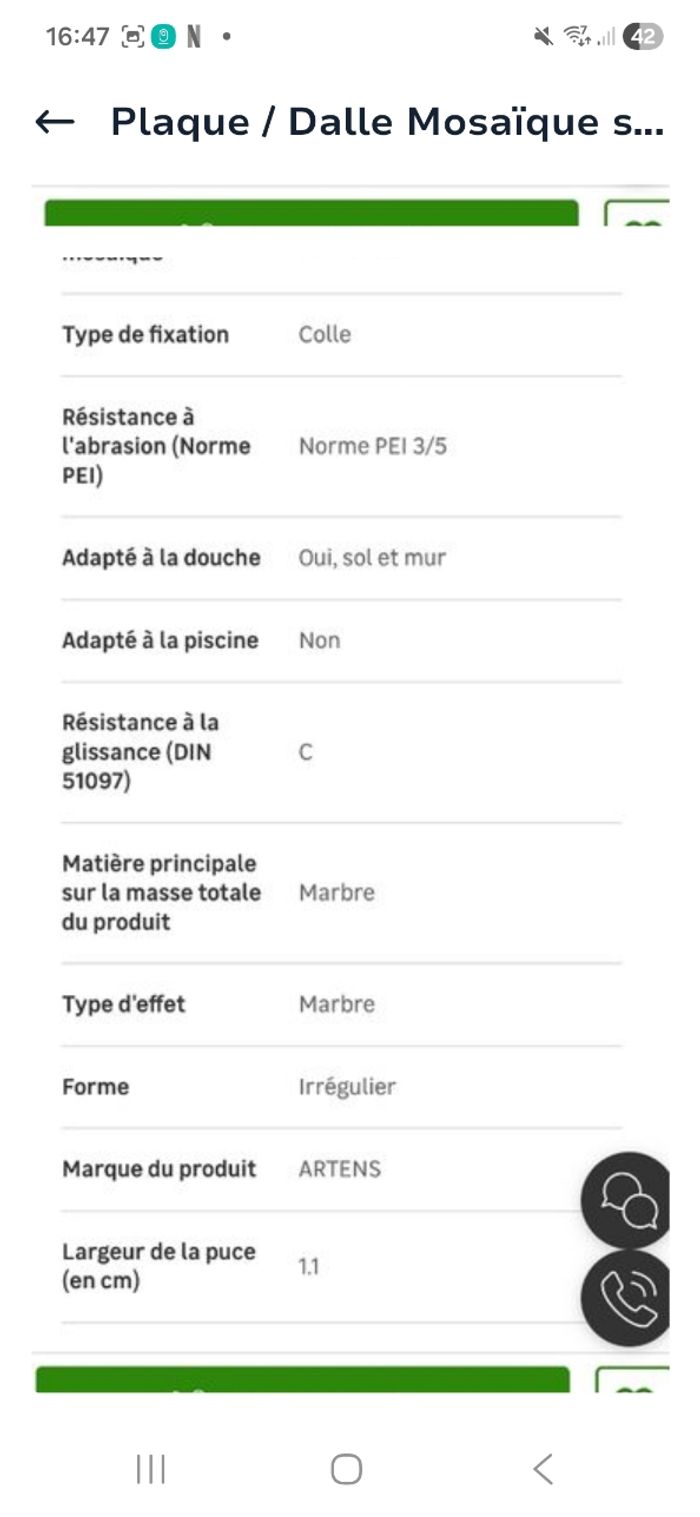Tap the 'Forme' Irrégulier row

(340, 1086)
